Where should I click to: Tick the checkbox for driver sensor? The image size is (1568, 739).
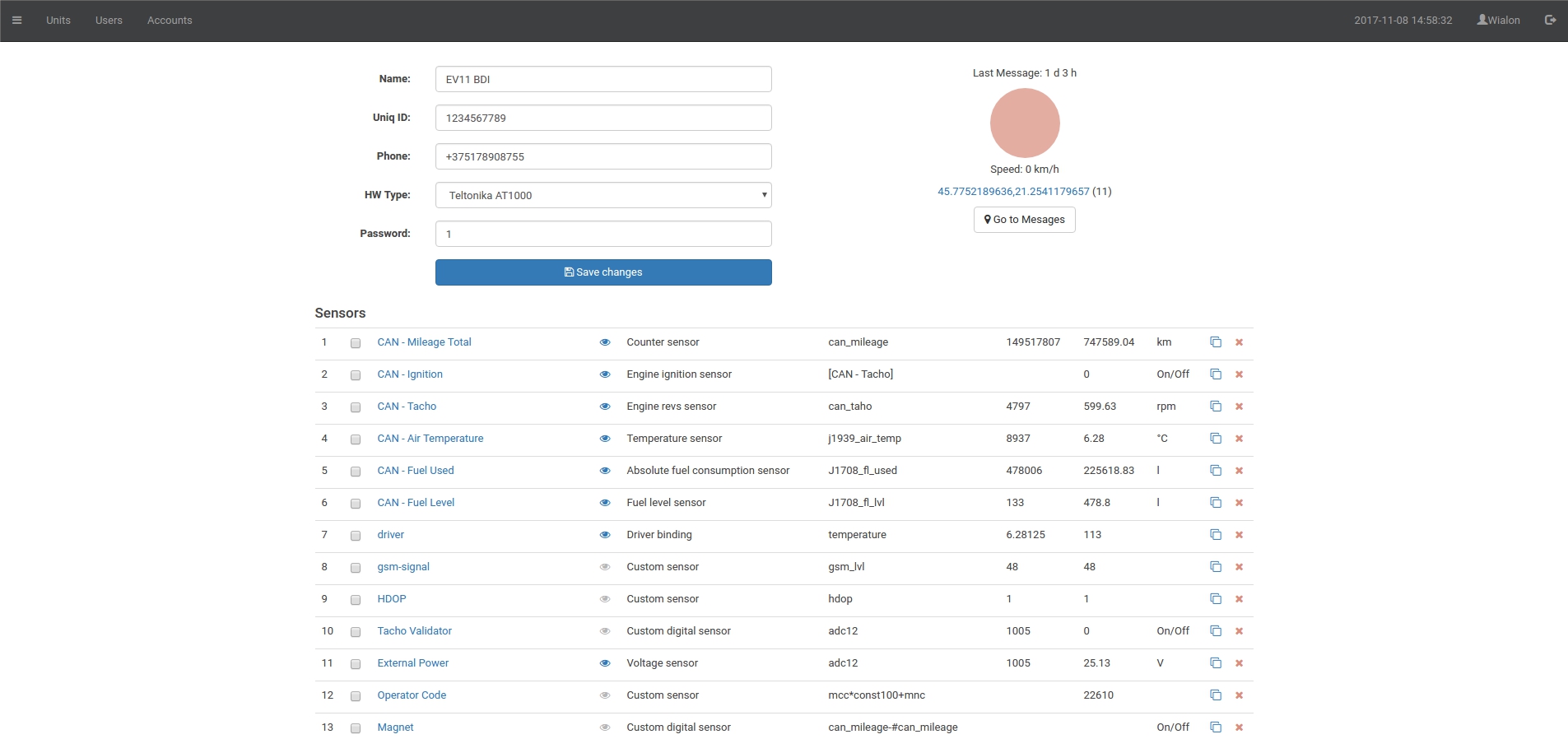[x=356, y=536]
